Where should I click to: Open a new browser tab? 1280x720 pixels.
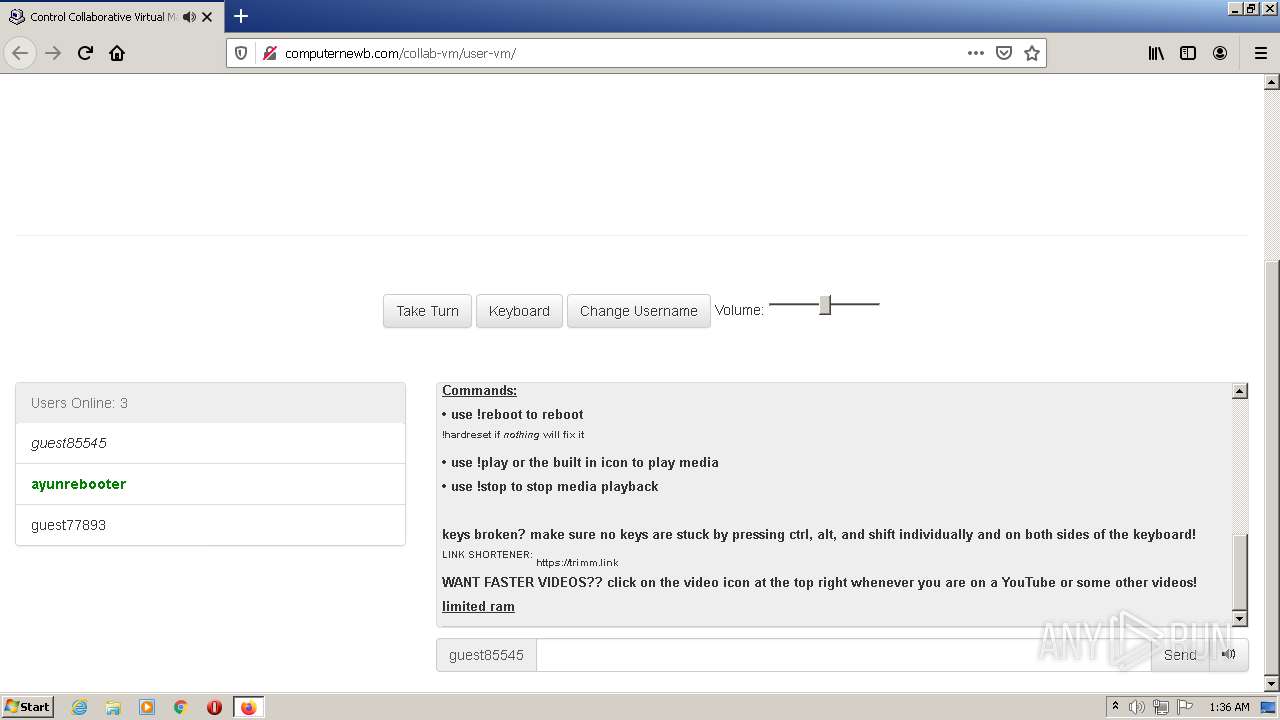click(x=241, y=16)
